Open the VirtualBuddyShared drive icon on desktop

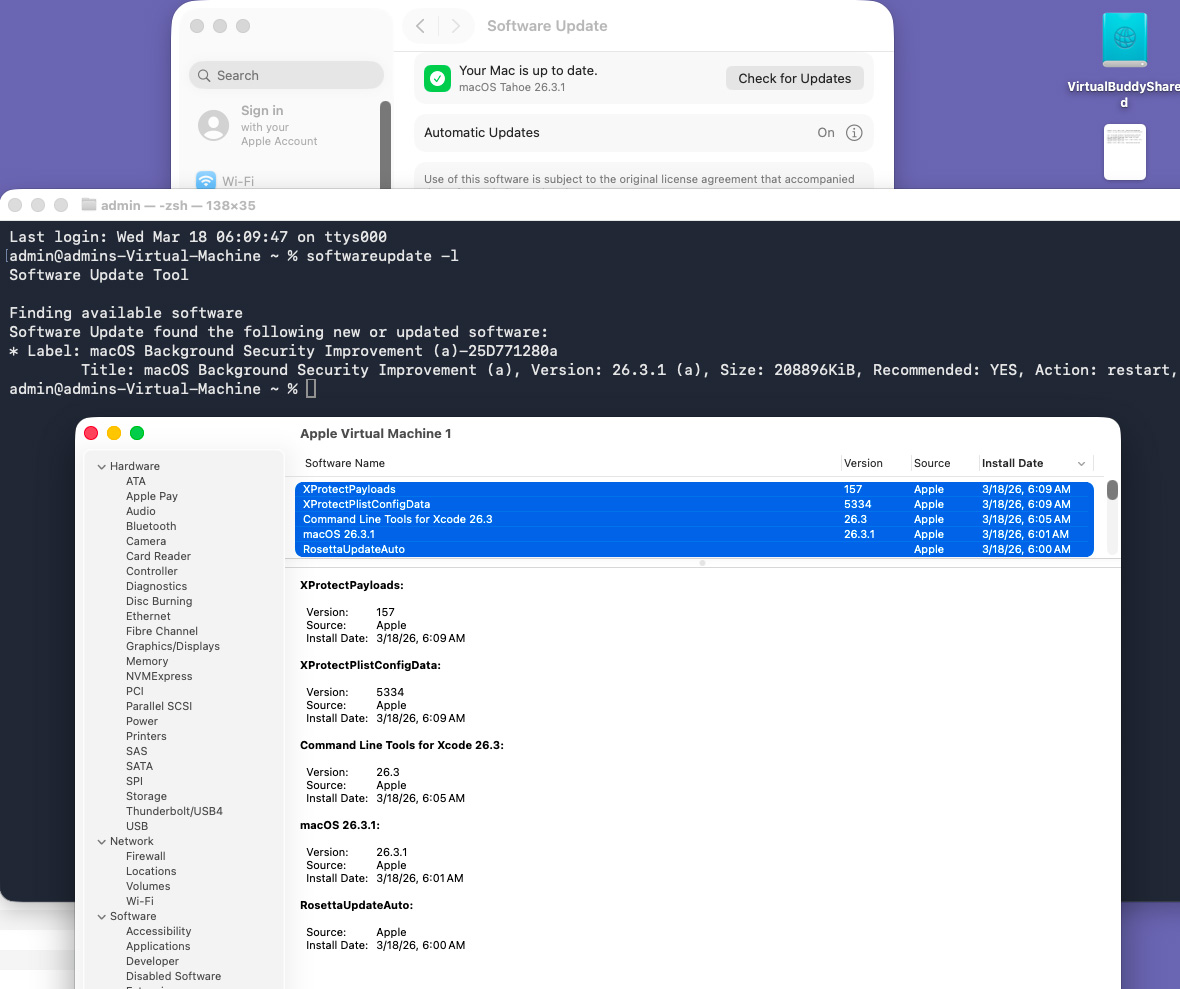pyautogui.click(x=1124, y=39)
